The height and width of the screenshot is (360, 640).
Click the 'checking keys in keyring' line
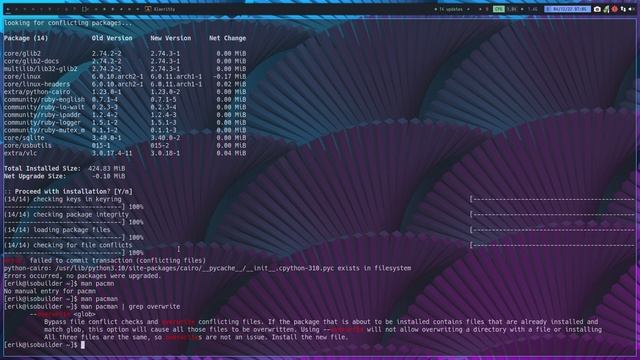pyautogui.click(x=62, y=199)
